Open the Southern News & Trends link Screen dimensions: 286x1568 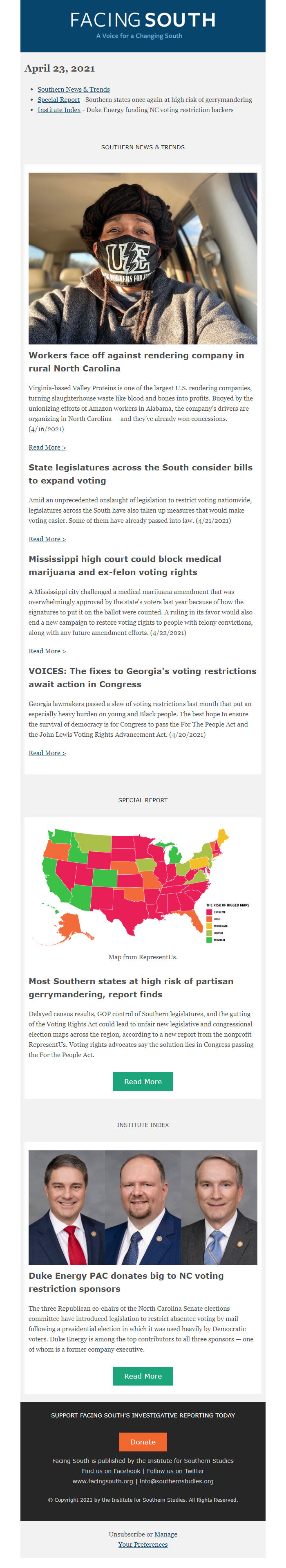tap(74, 90)
